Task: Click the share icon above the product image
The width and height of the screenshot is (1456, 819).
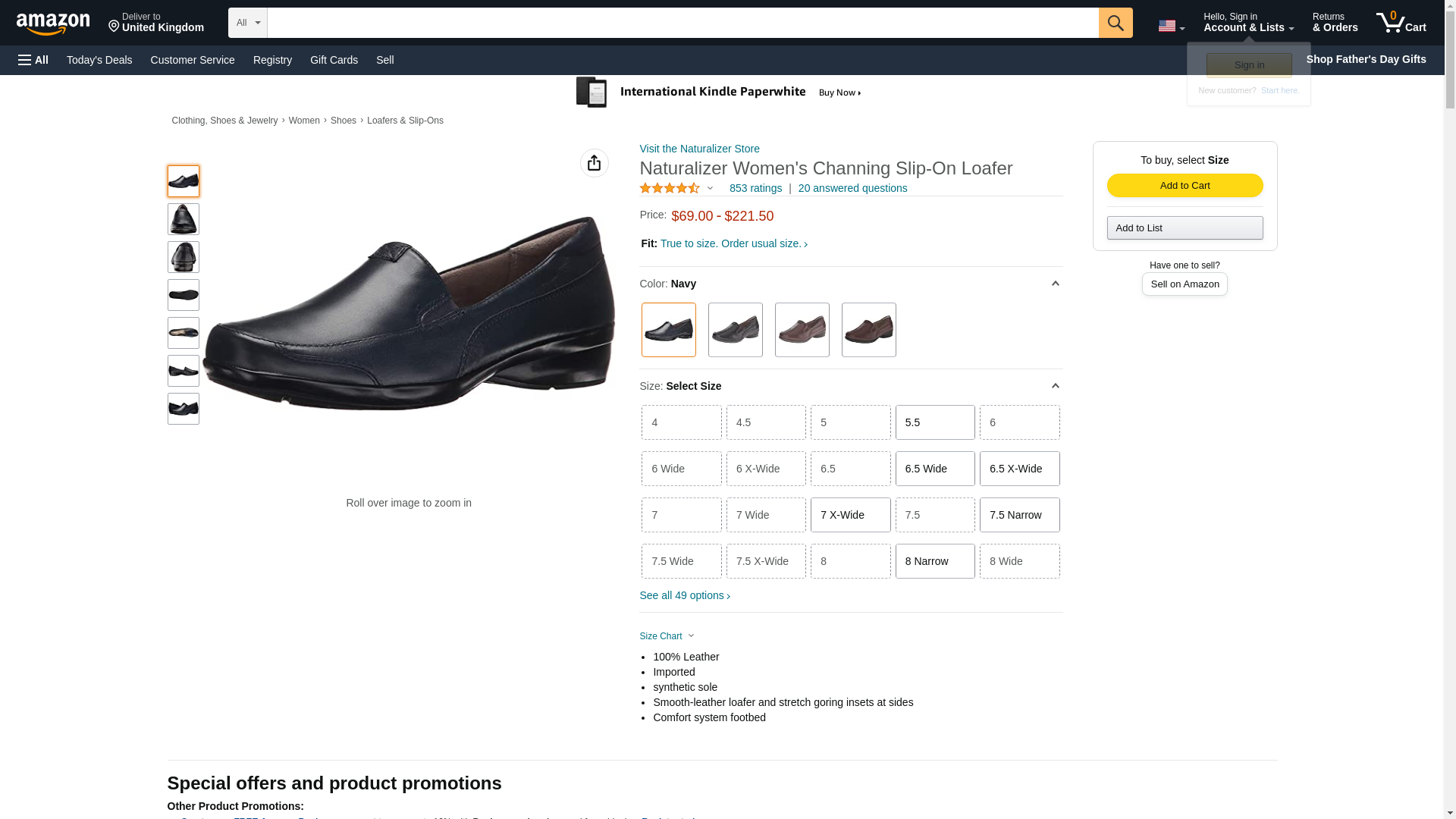Action: click(x=594, y=163)
